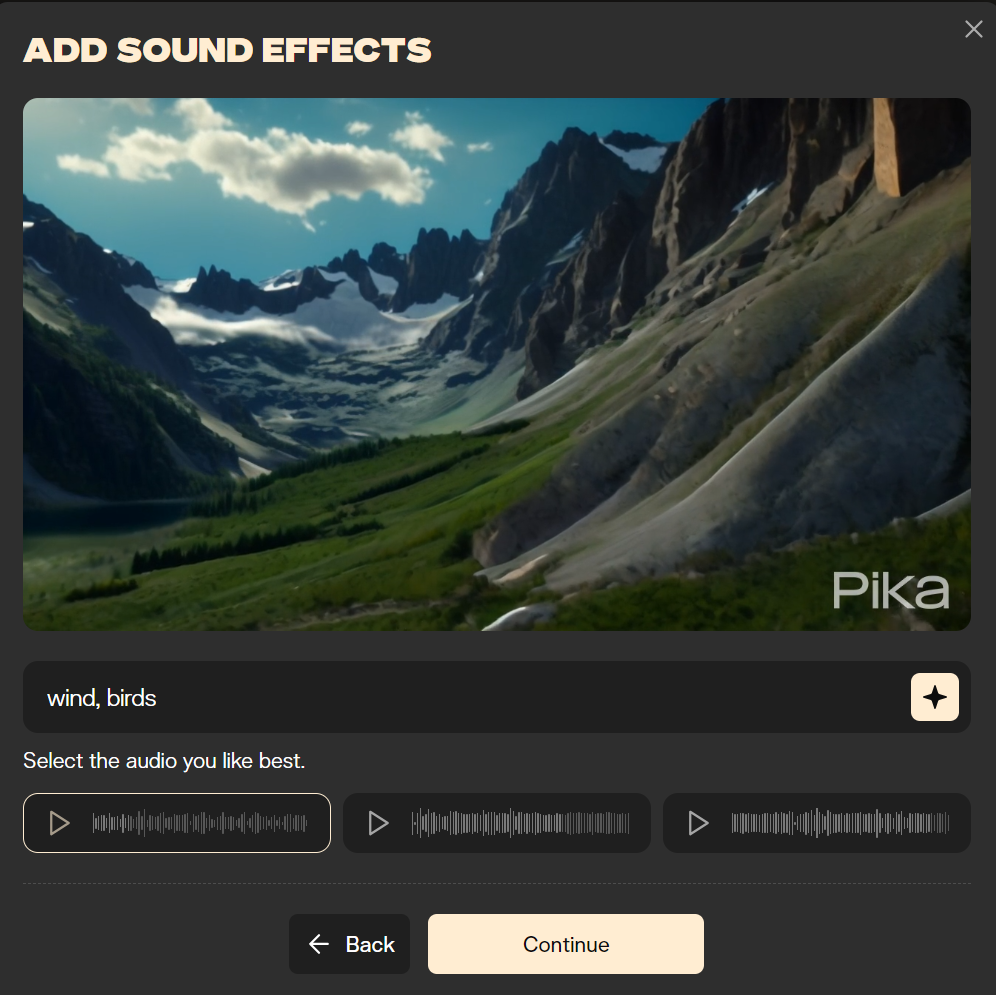Click the word 'birds' in the prompt
The image size is (996, 995).
click(x=131, y=698)
